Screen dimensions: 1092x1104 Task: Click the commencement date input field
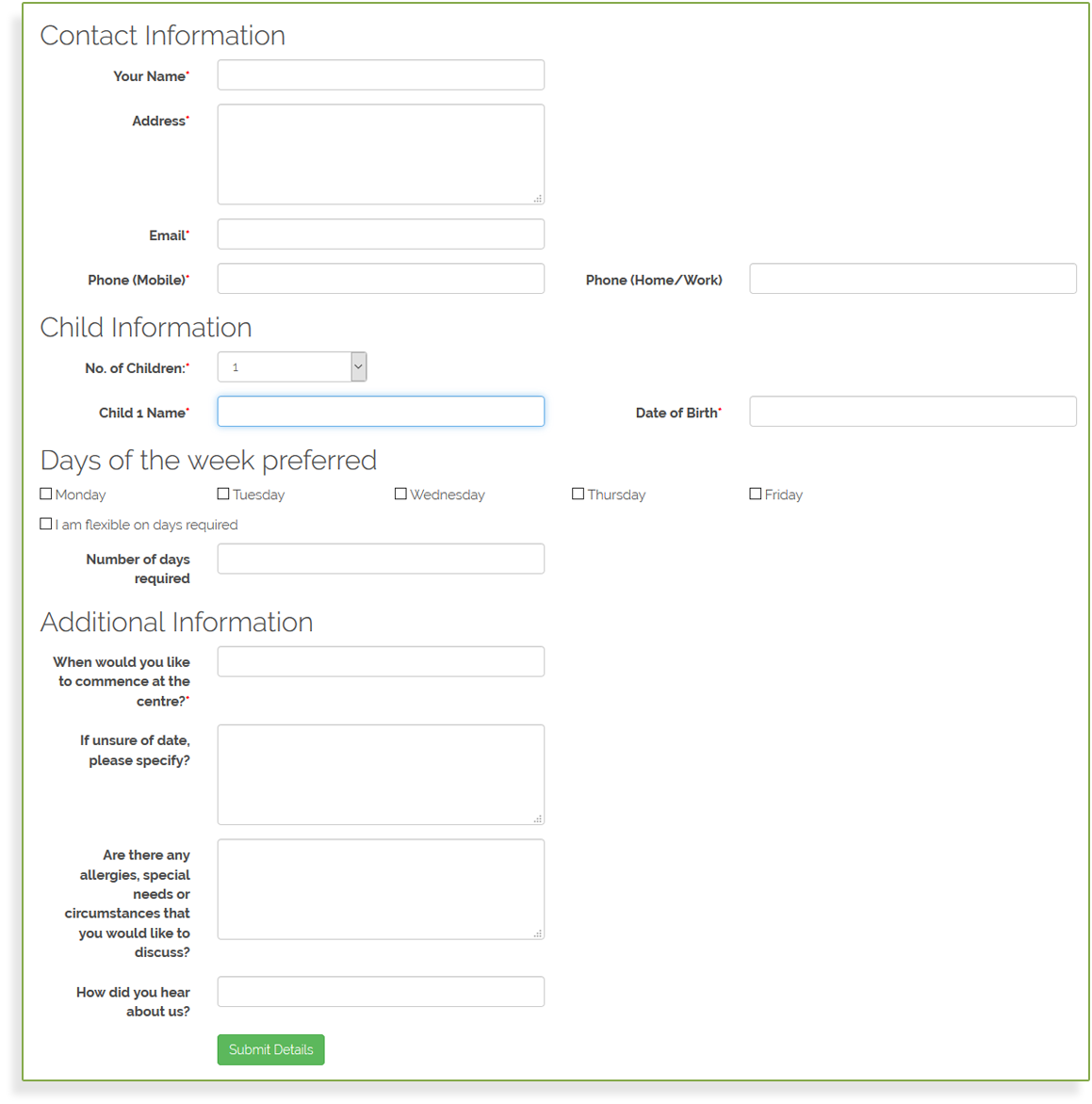tap(381, 661)
